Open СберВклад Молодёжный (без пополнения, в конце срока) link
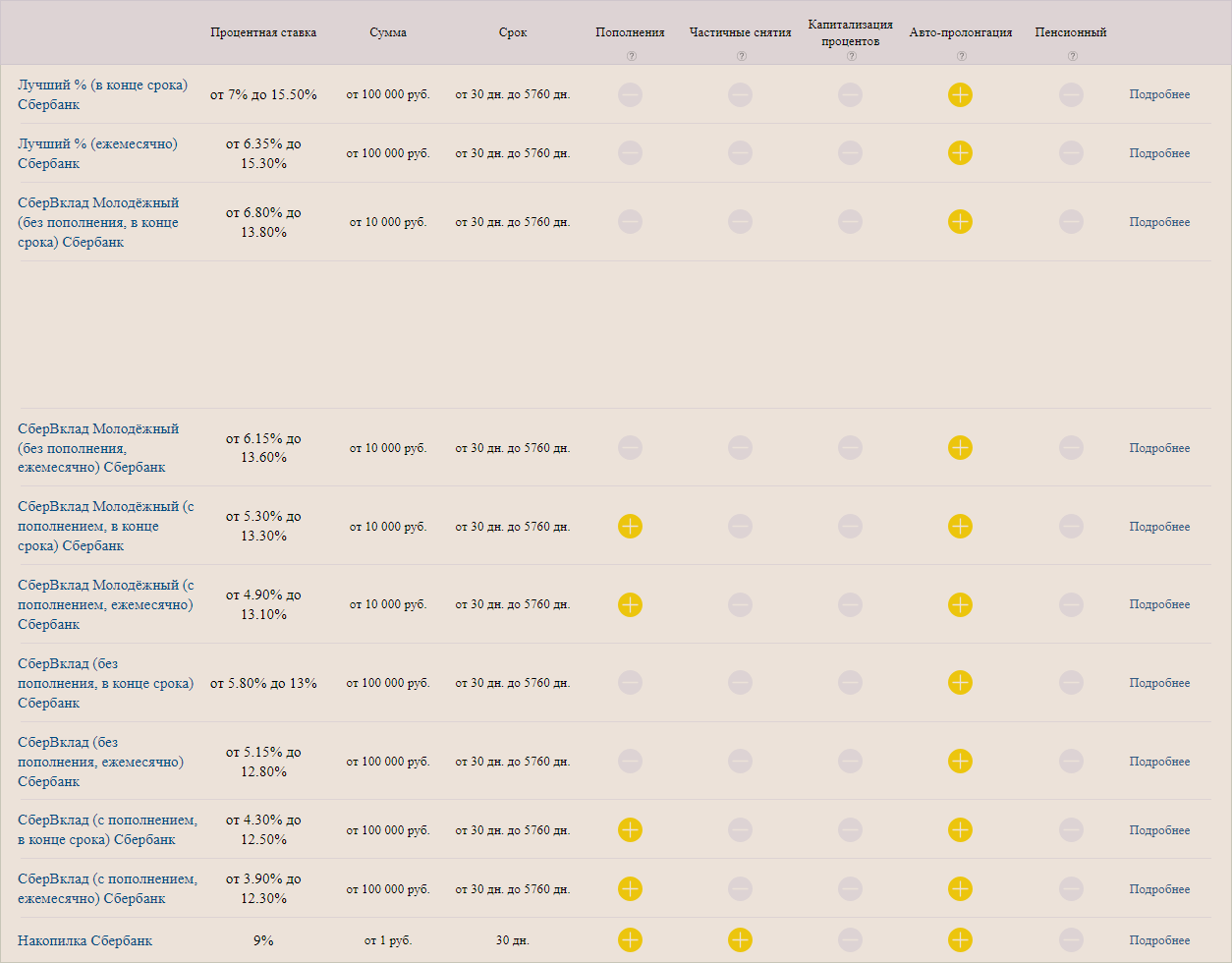The height and width of the screenshot is (963, 1232). 98,222
